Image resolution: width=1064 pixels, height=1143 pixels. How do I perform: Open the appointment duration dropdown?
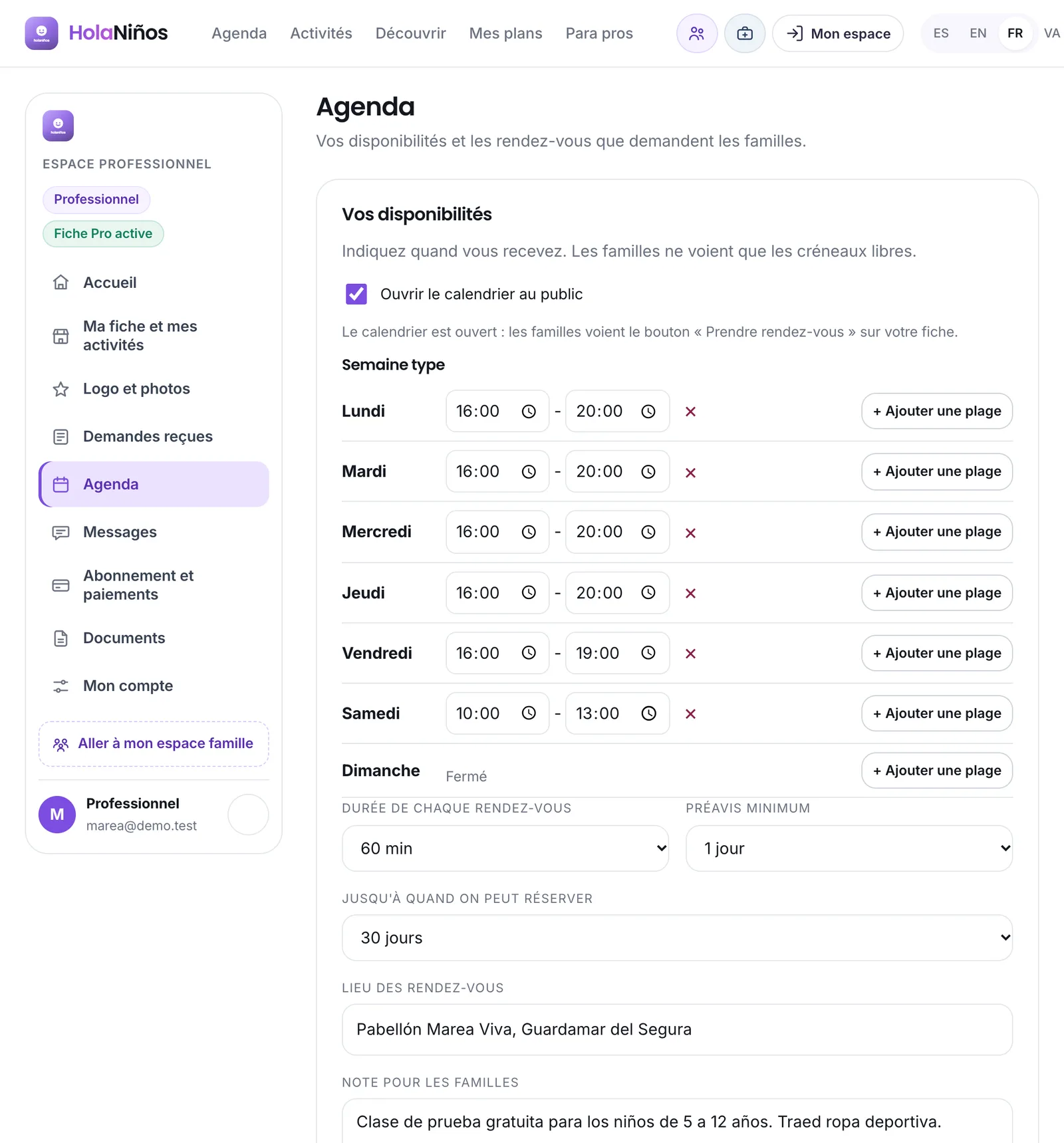[505, 848]
